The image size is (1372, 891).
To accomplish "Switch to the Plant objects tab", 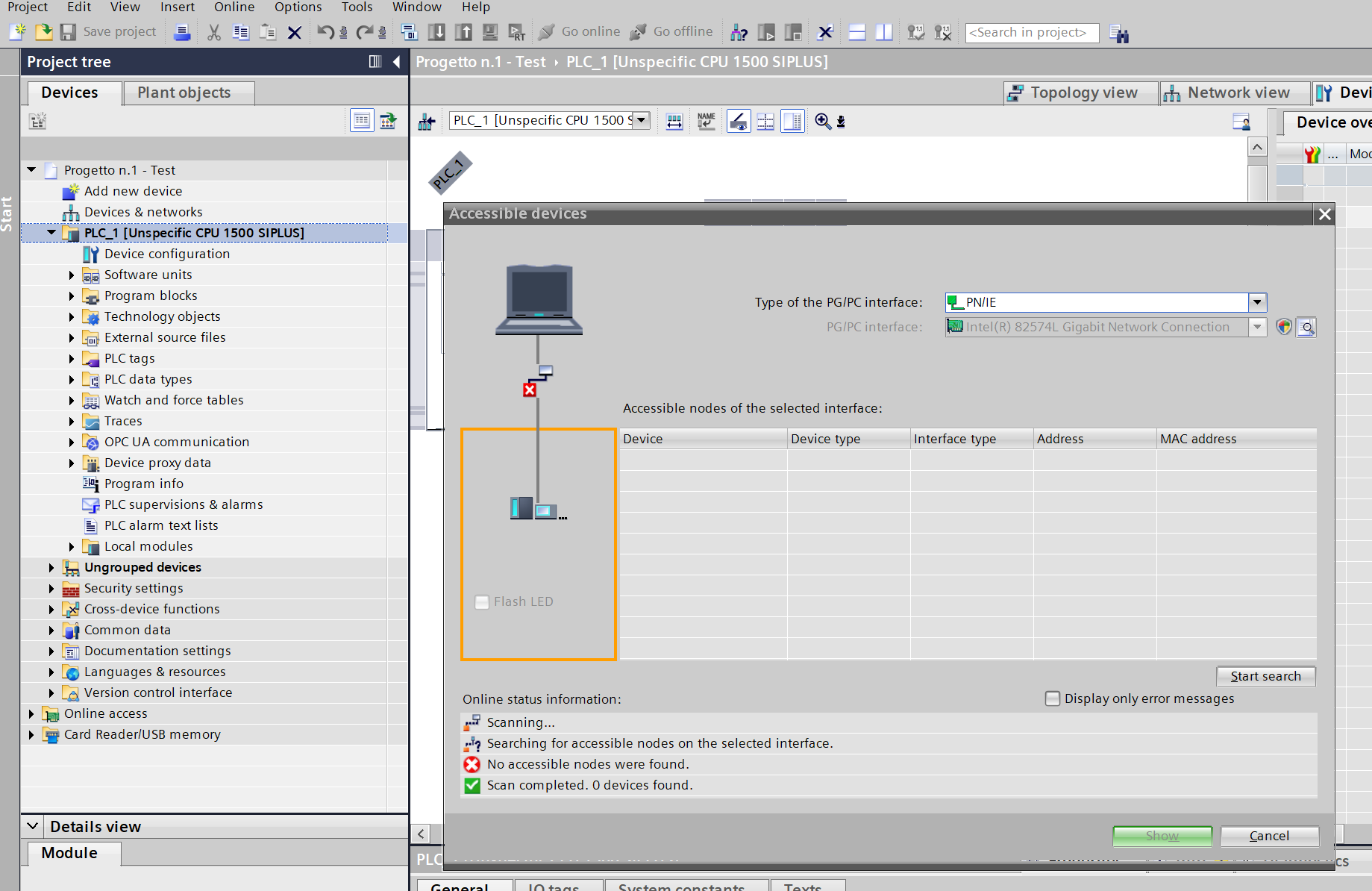I will (184, 93).
